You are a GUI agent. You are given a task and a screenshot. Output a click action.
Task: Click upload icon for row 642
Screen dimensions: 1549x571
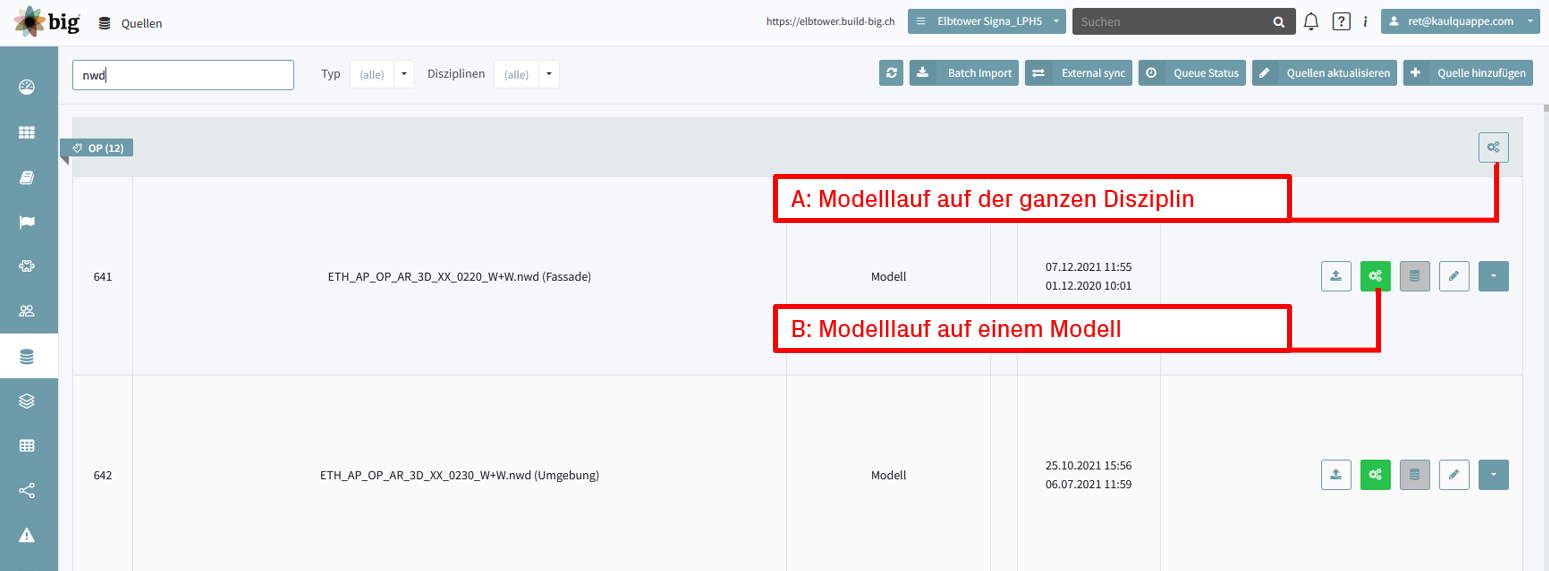coord(1336,475)
